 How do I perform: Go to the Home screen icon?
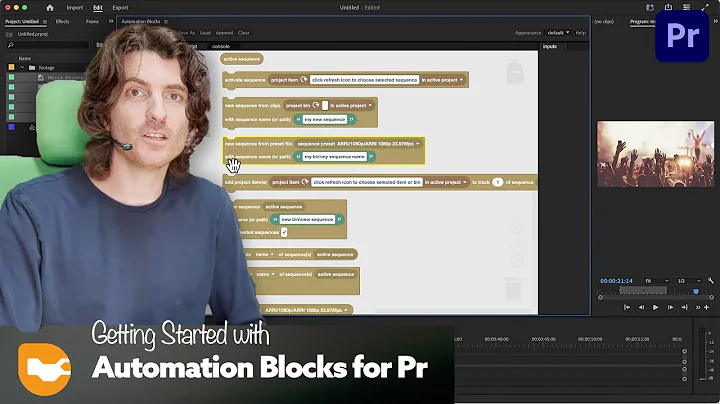point(50,7)
